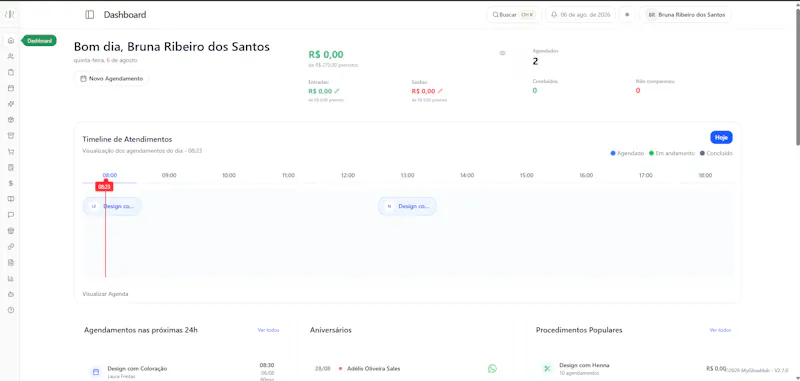Open the shopping cart sidebar icon
The height and width of the screenshot is (381, 800).
click(11, 151)
